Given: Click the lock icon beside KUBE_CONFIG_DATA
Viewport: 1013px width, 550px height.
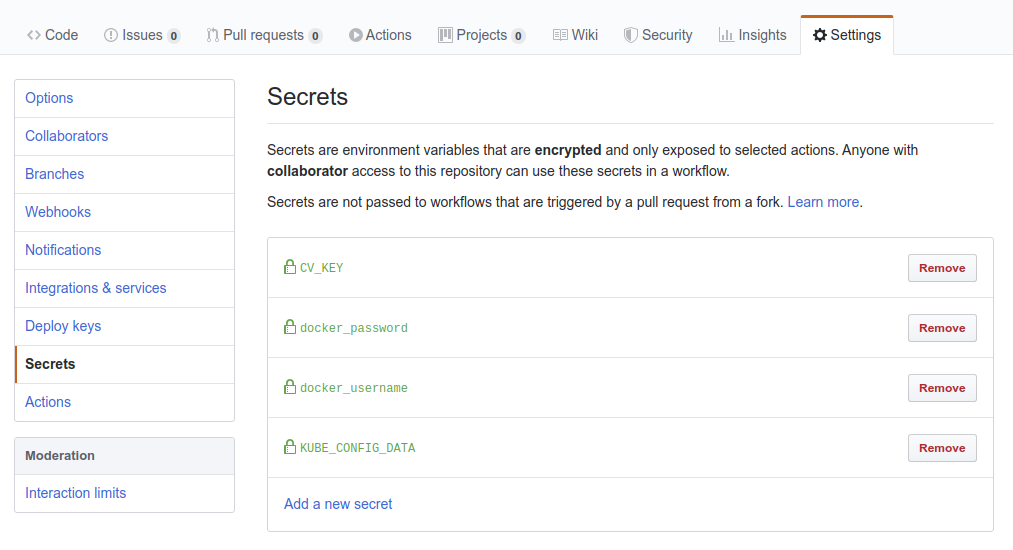Looking at the screenshot, I should tap(290, 447).
